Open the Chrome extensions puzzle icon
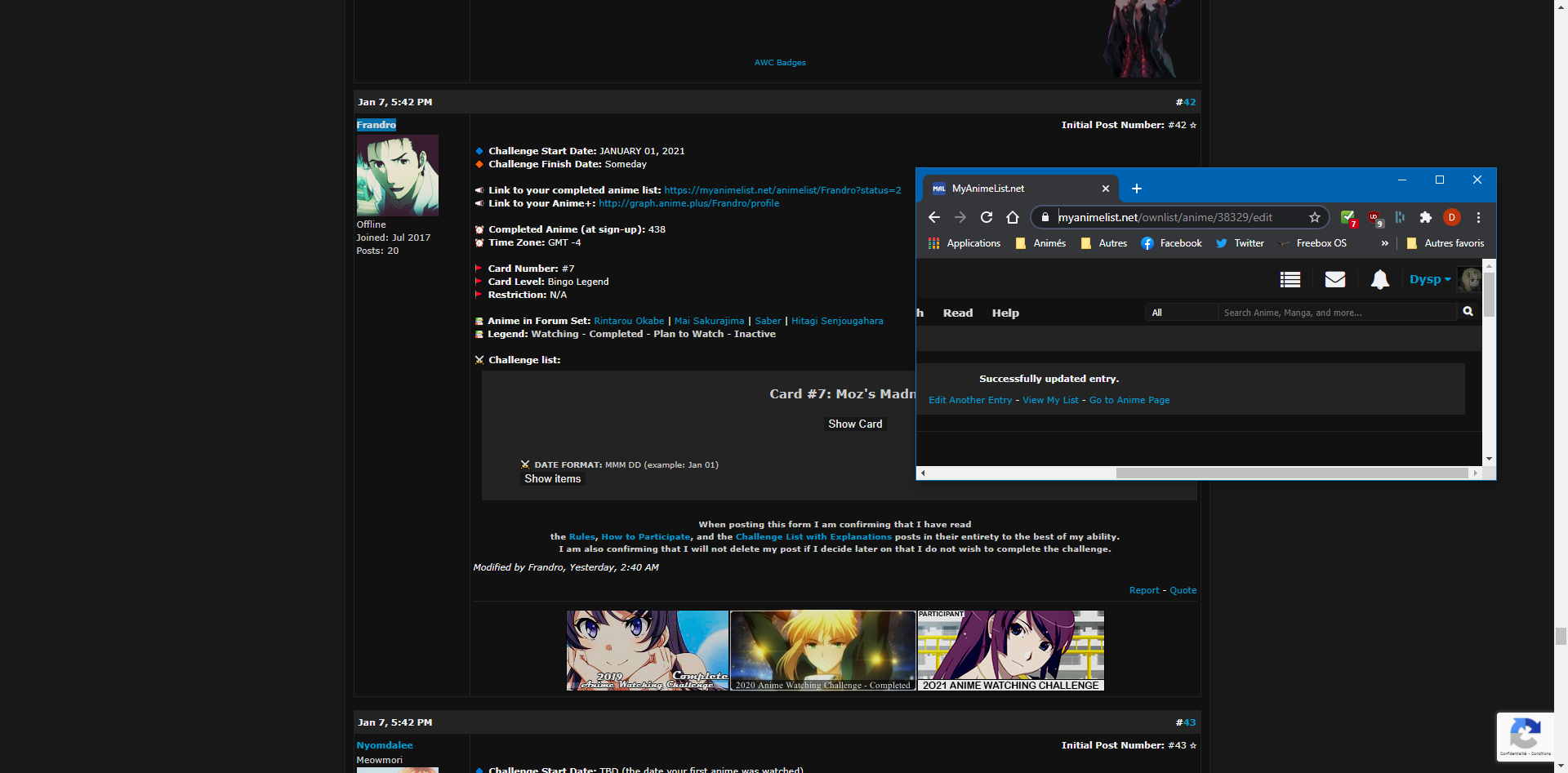 click(x=1426, y=218)
